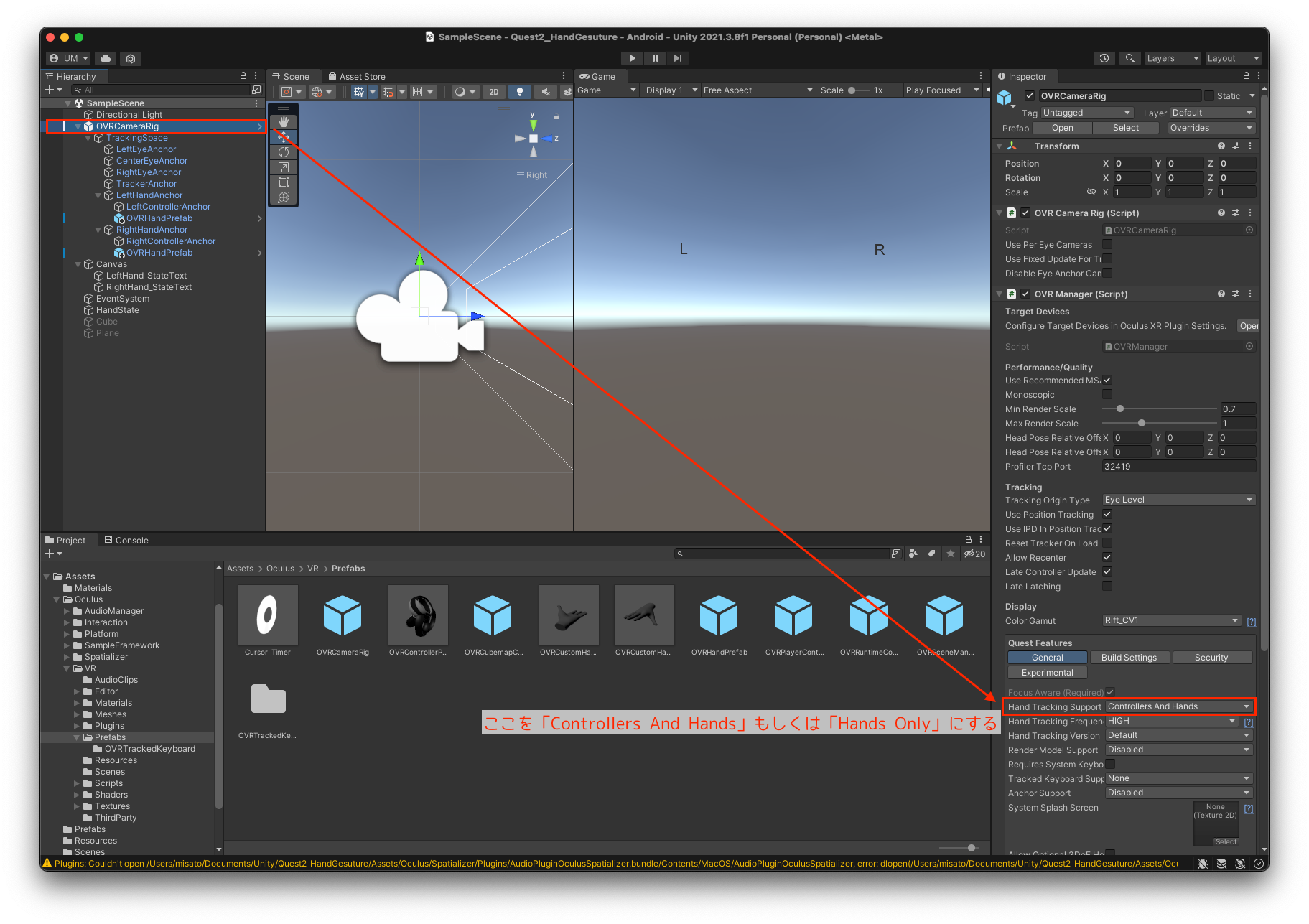
Task: Switch to the Console tab
Action: [x=126, y=540]
